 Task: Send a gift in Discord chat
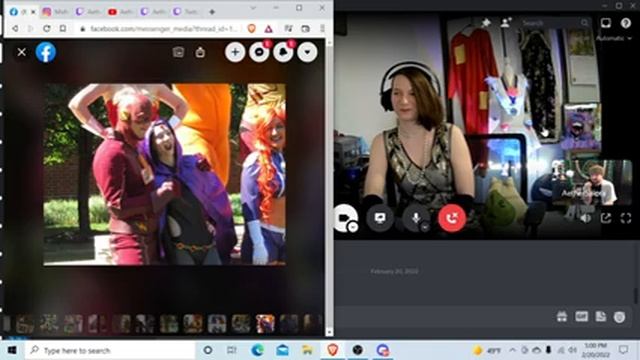[x=562, y=316]
